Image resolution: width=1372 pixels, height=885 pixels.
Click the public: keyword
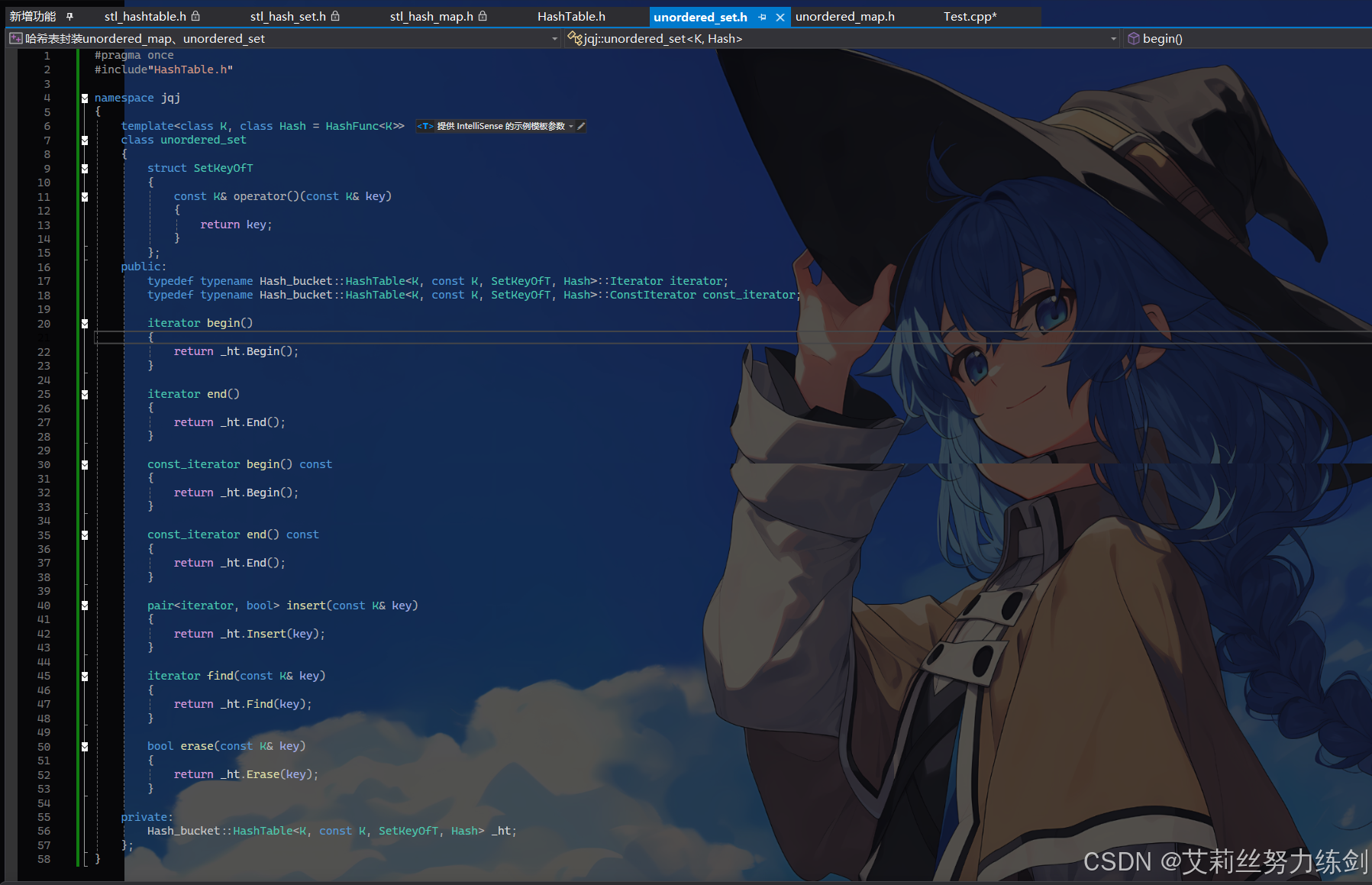(x=144, y=266)
